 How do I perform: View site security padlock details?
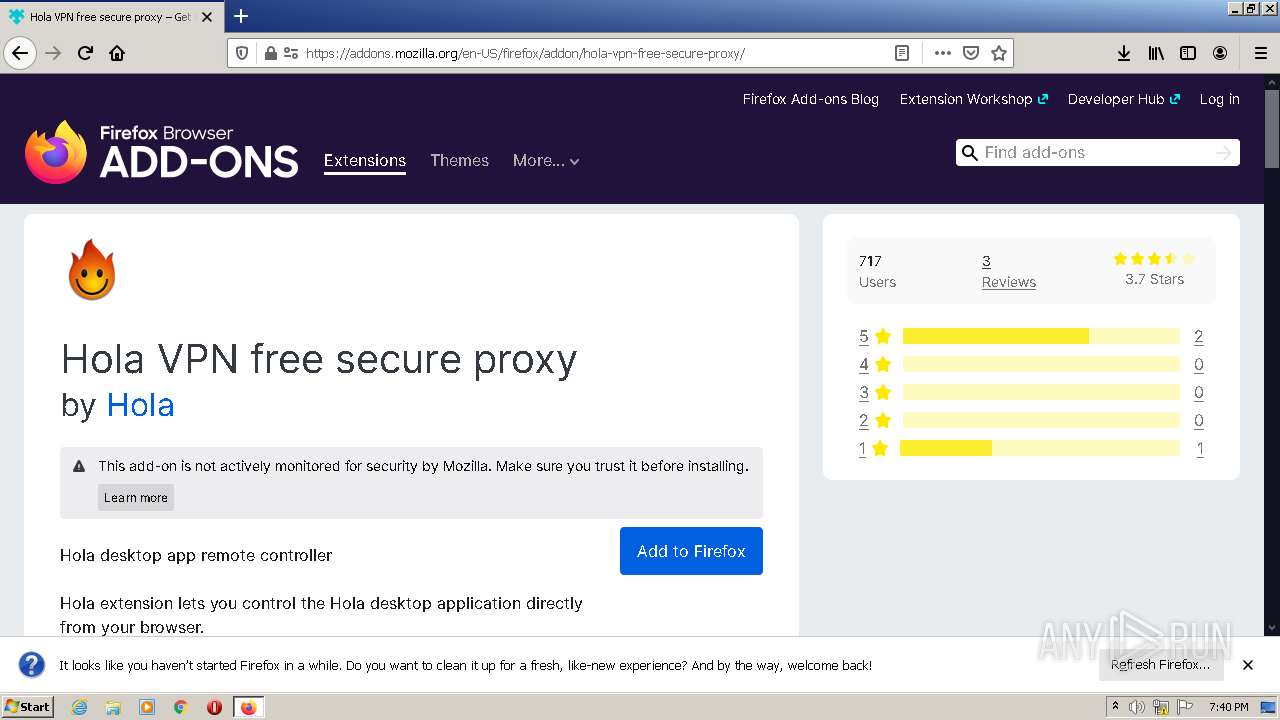270,53
